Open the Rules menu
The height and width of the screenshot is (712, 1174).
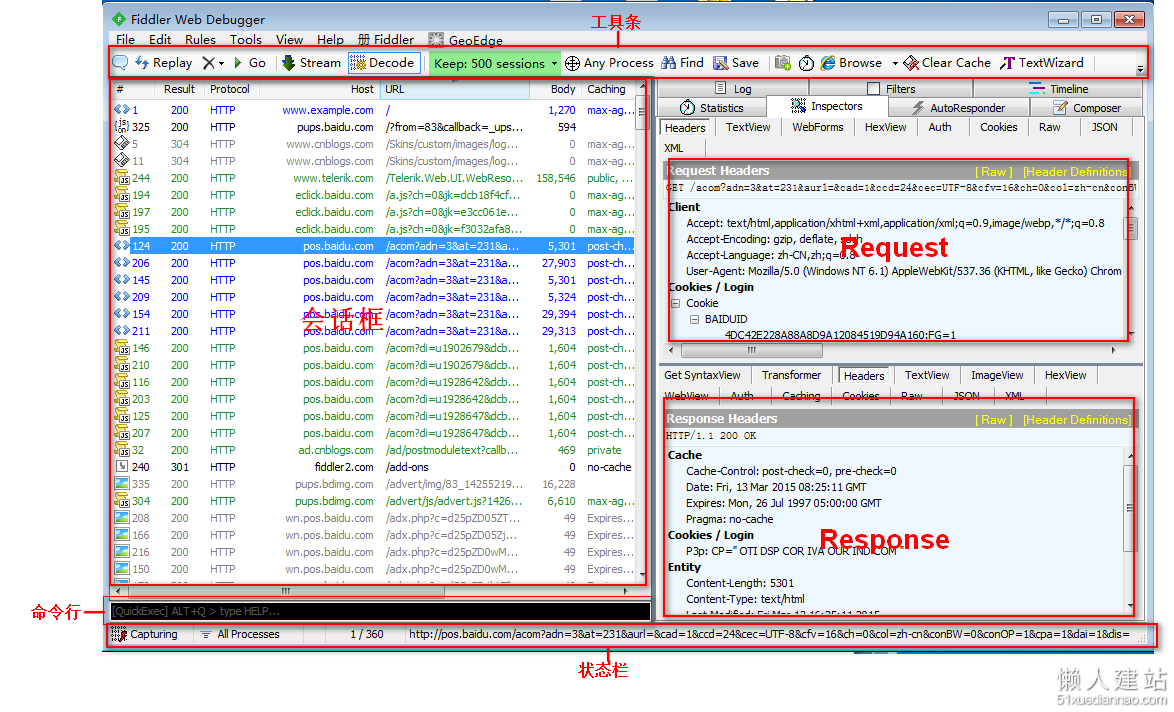point(200,40)
